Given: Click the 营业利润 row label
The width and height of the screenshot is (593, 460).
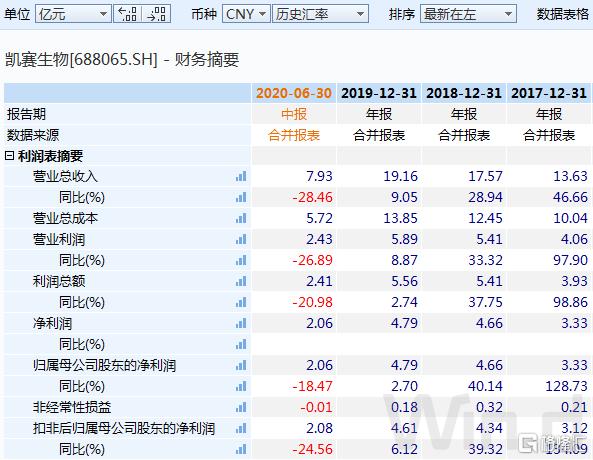Looking at the screenshot, I should 59,239.
